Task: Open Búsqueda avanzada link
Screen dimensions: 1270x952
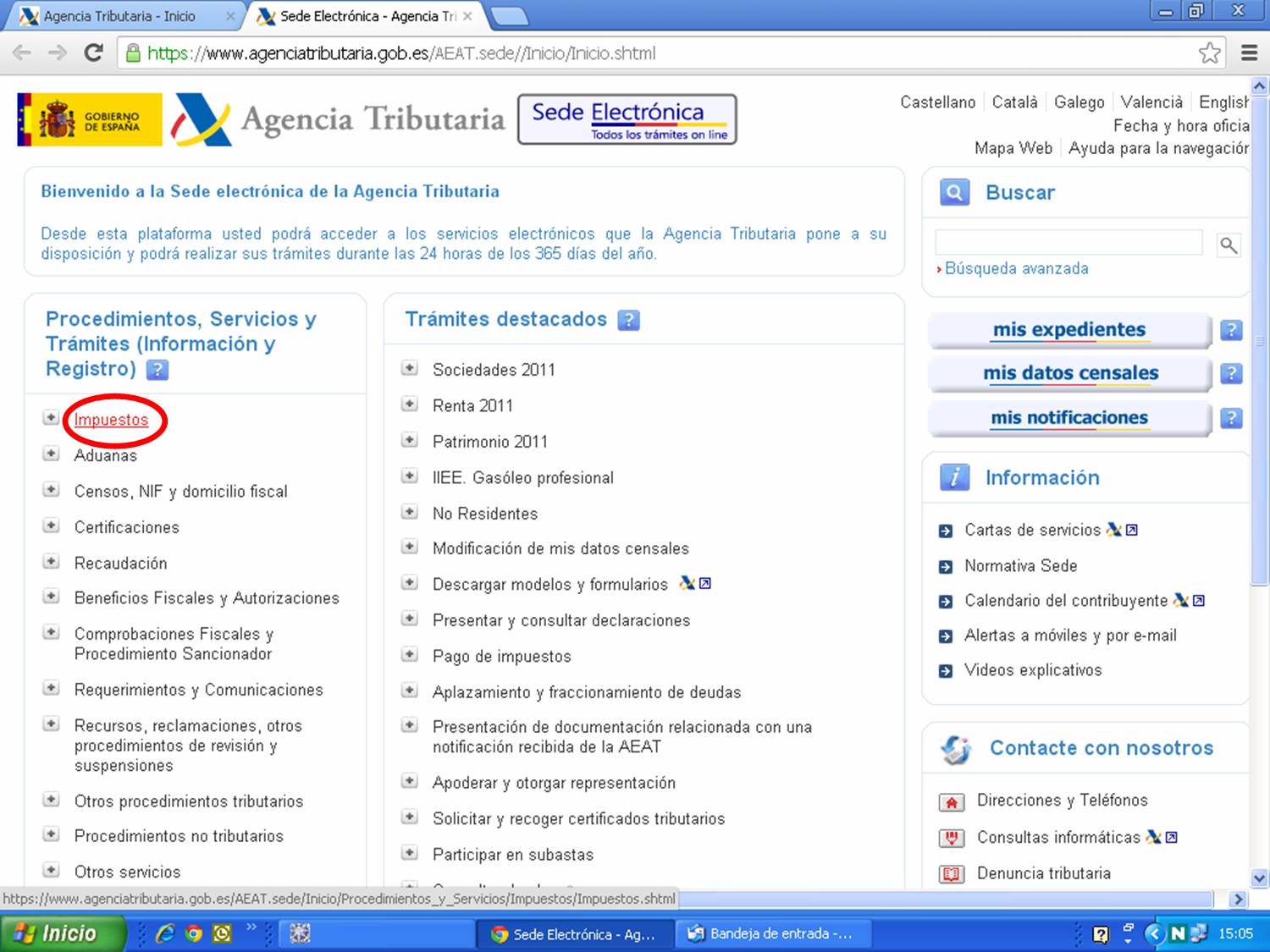Action: (1017, 269)
